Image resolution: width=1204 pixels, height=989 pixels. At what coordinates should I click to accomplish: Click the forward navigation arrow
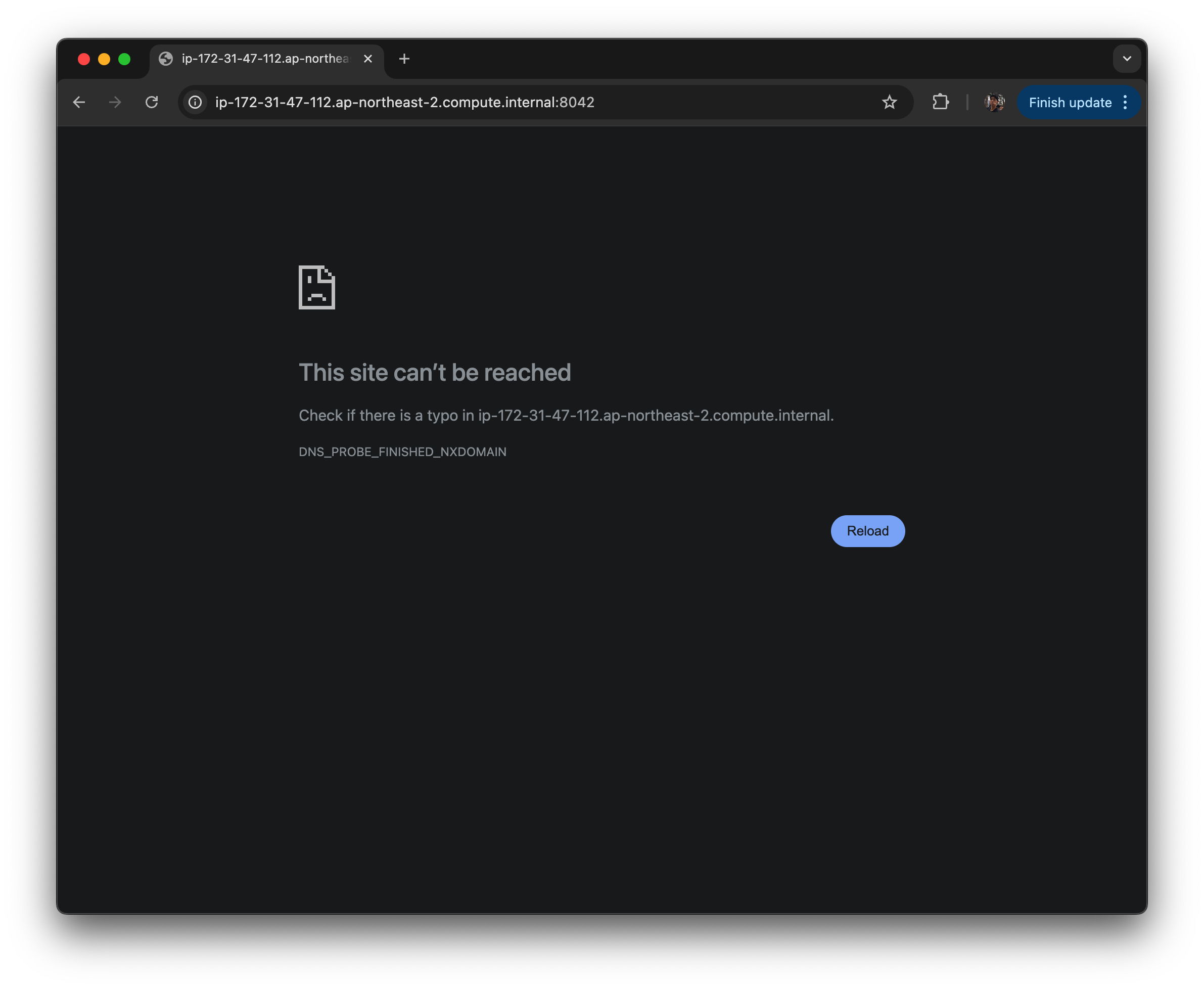(x=115, y=103)
